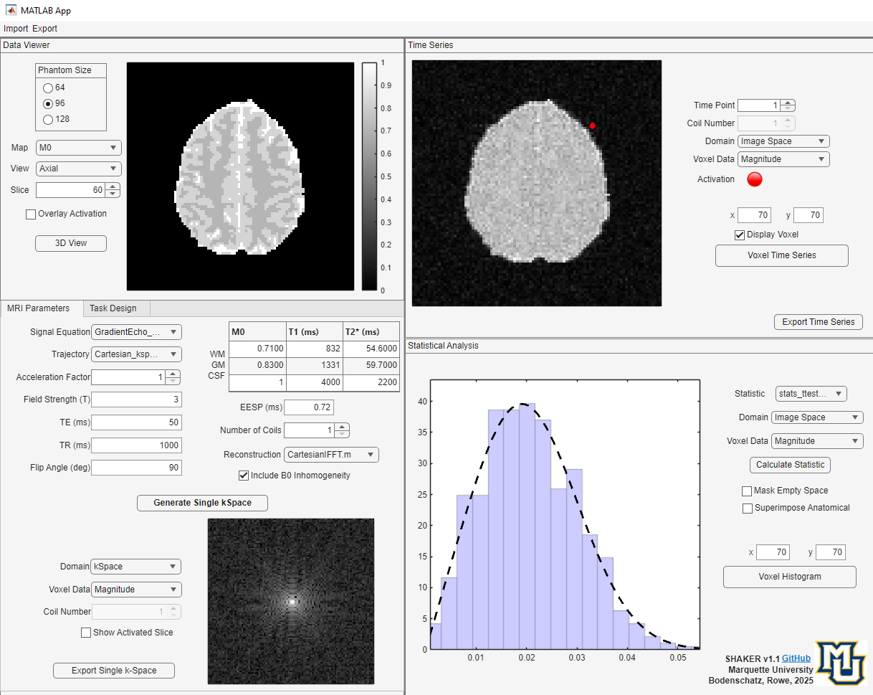Screen dimensions: 873x695
Task: Click the Statistical Analysis y coordinate field
Action: [x=831, y=552]
